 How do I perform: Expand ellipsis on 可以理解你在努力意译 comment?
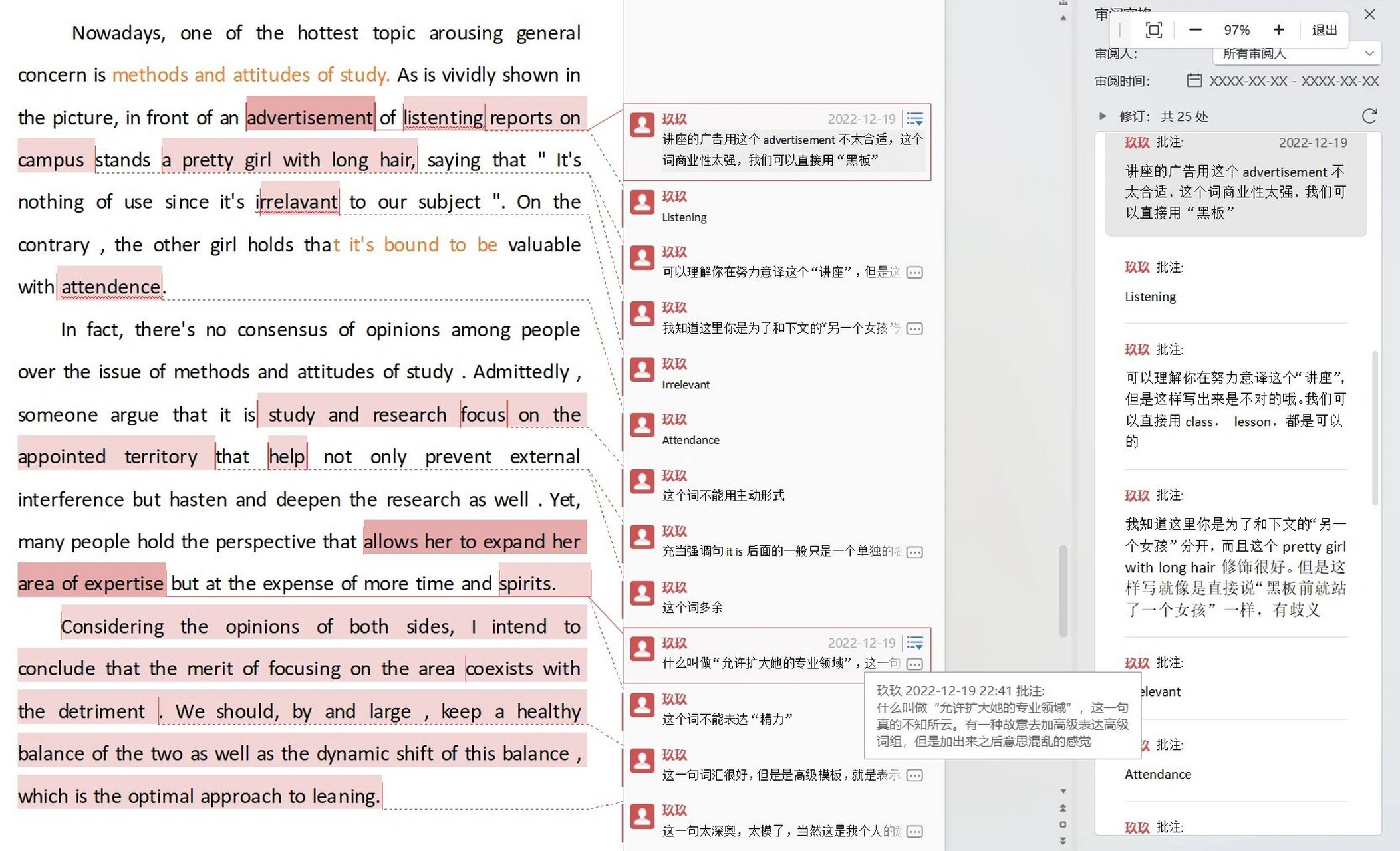click(x=915, y=272)
